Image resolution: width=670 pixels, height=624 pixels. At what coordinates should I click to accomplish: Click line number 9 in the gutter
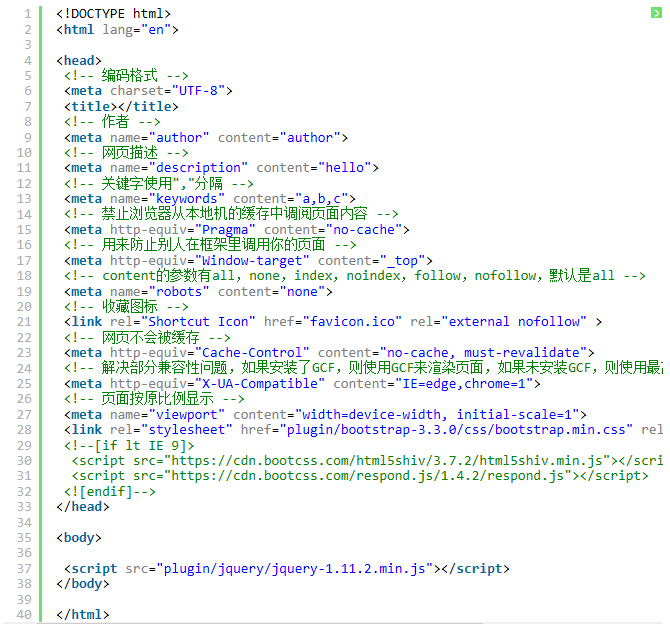pyautogui.click(x=28, y=138)
